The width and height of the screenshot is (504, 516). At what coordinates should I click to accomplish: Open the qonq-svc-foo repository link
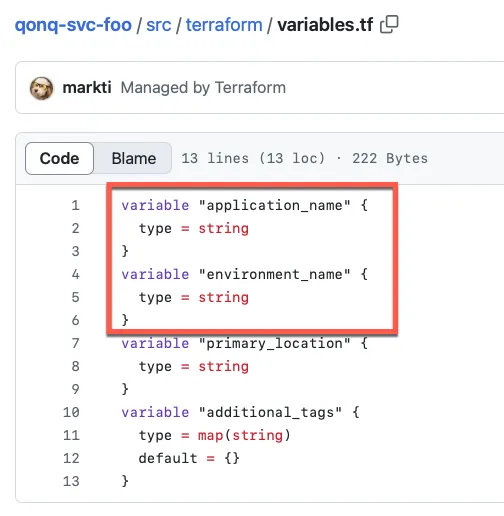(x=73, y=25)
